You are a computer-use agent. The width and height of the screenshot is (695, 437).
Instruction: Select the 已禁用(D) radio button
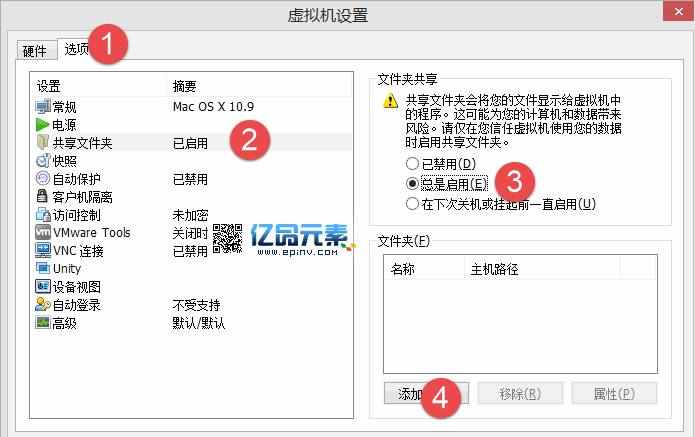pos(412,163)
